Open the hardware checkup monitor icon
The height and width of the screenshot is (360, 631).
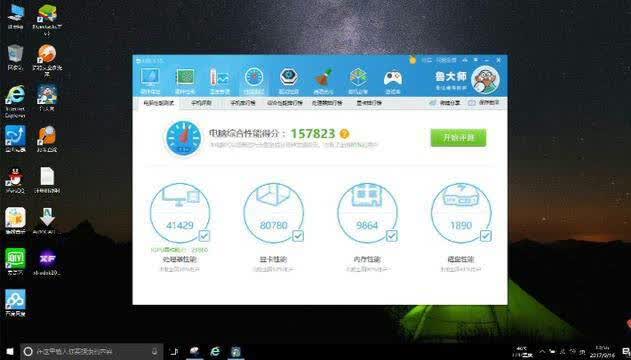click(150, 80)
